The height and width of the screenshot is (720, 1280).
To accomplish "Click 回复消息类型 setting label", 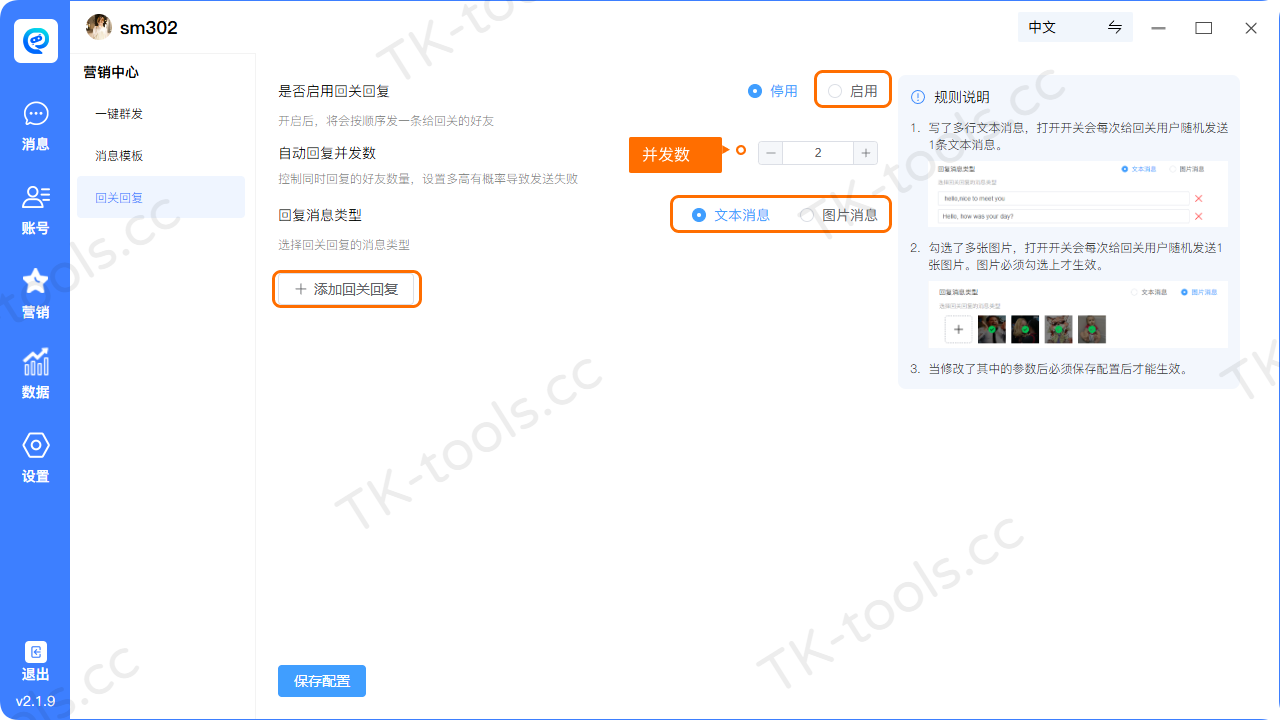I will click(320, 215).
